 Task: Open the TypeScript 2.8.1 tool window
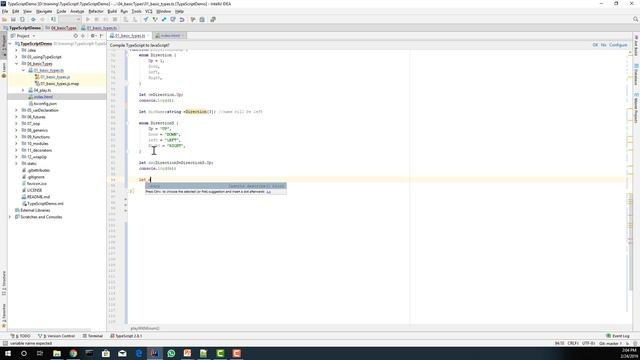[126, 336]
